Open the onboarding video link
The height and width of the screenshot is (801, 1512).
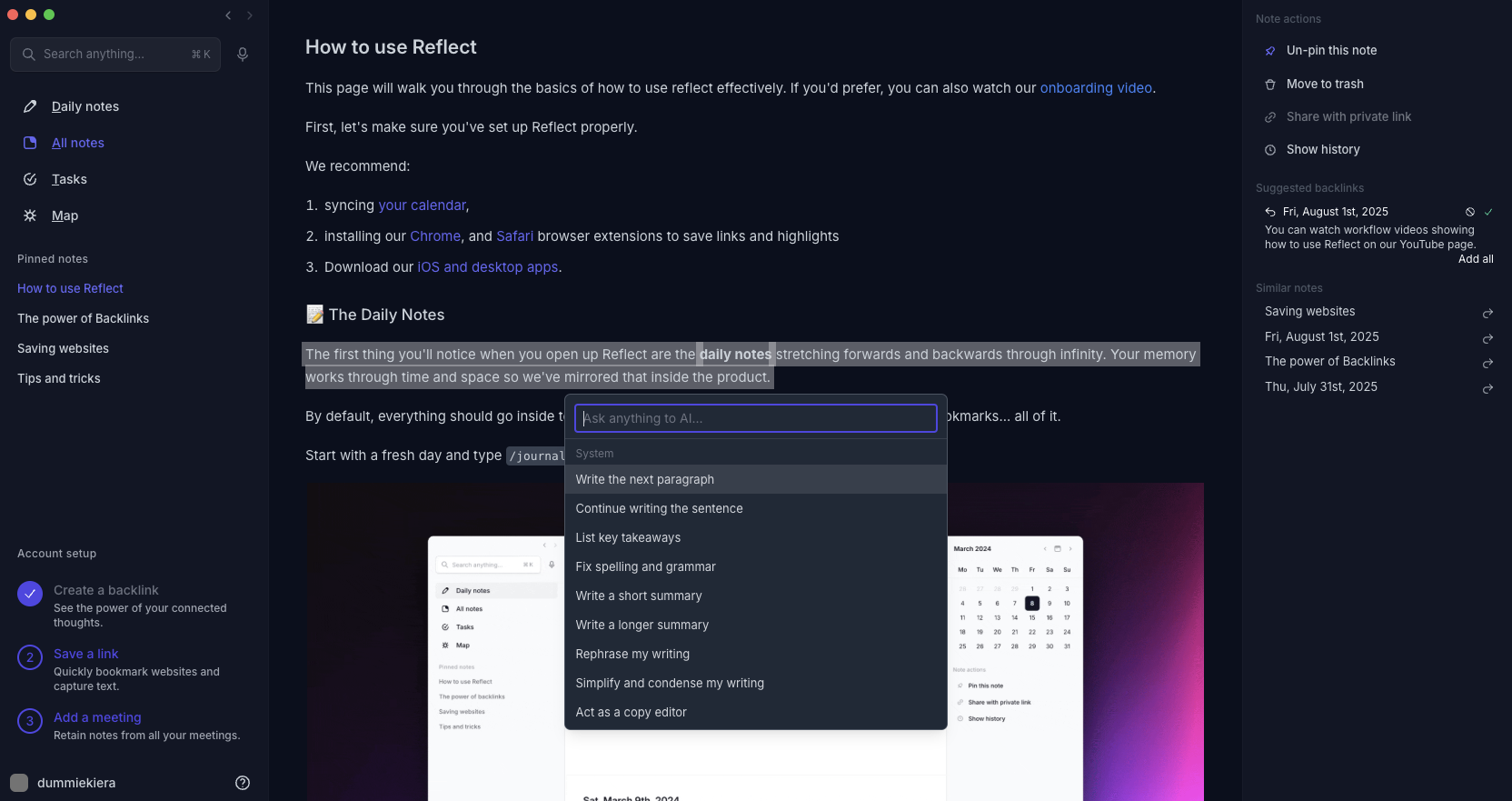(1096, 88)
